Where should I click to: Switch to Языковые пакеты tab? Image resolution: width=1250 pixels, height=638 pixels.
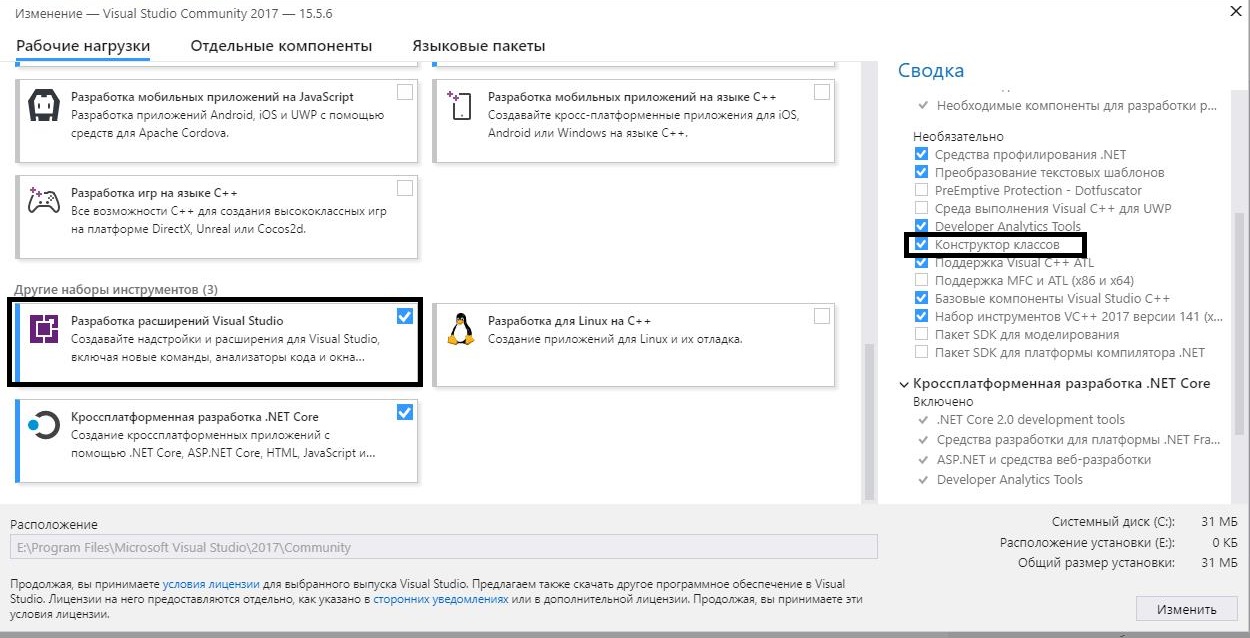click(479, 46)
